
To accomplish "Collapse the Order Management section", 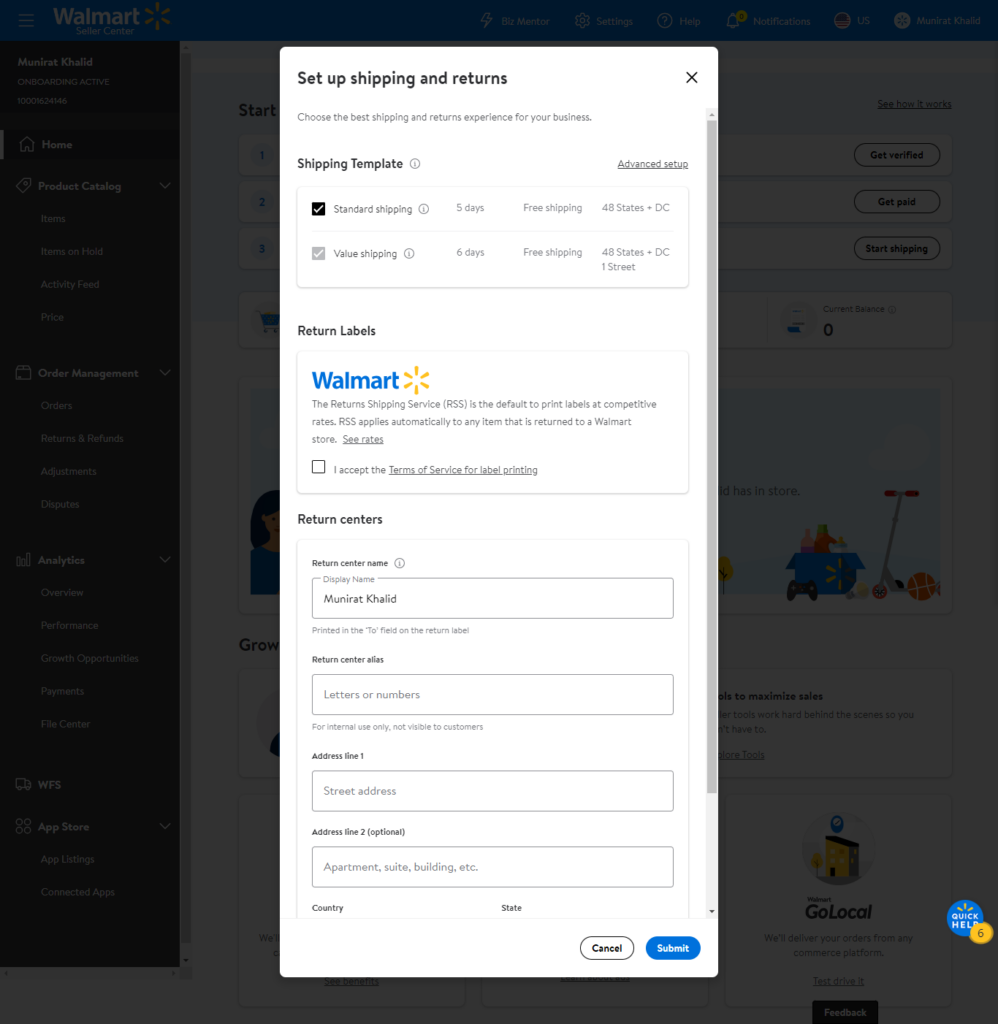I will click(x=165, y=373).
